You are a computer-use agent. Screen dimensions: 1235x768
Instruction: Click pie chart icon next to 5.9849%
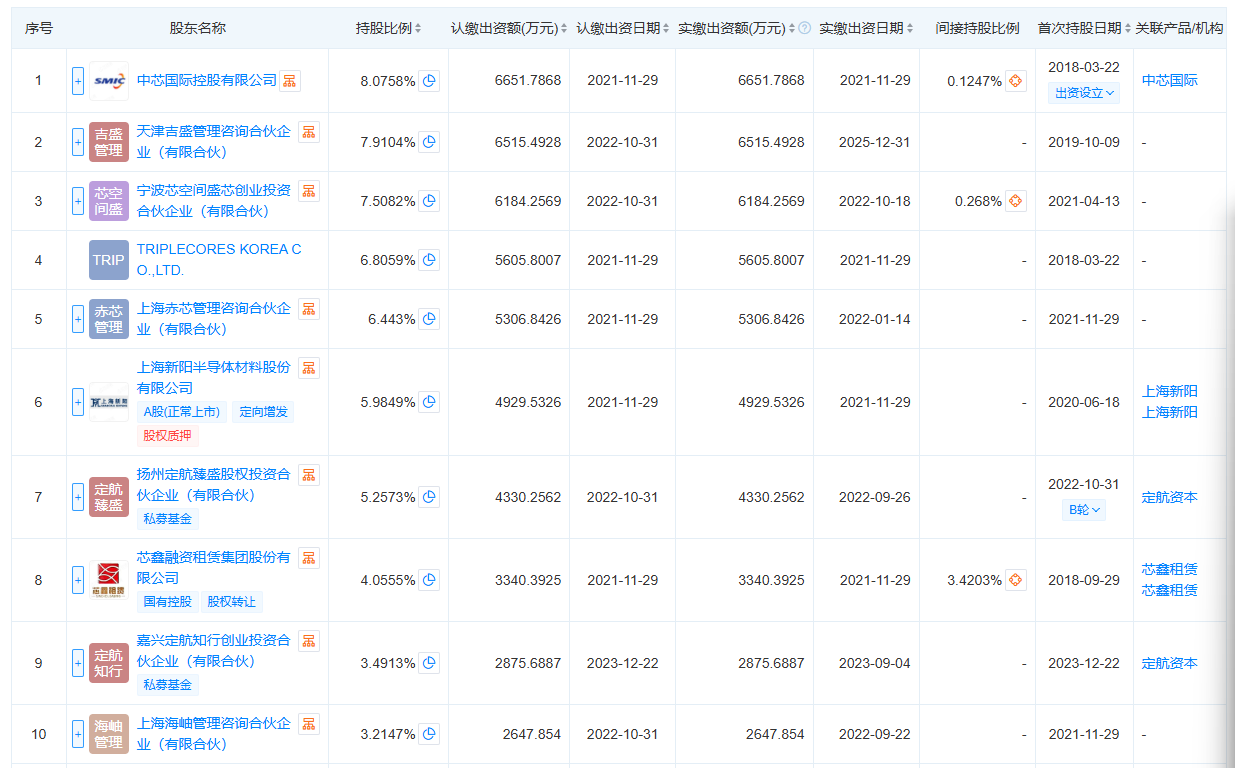pos(429,402)
